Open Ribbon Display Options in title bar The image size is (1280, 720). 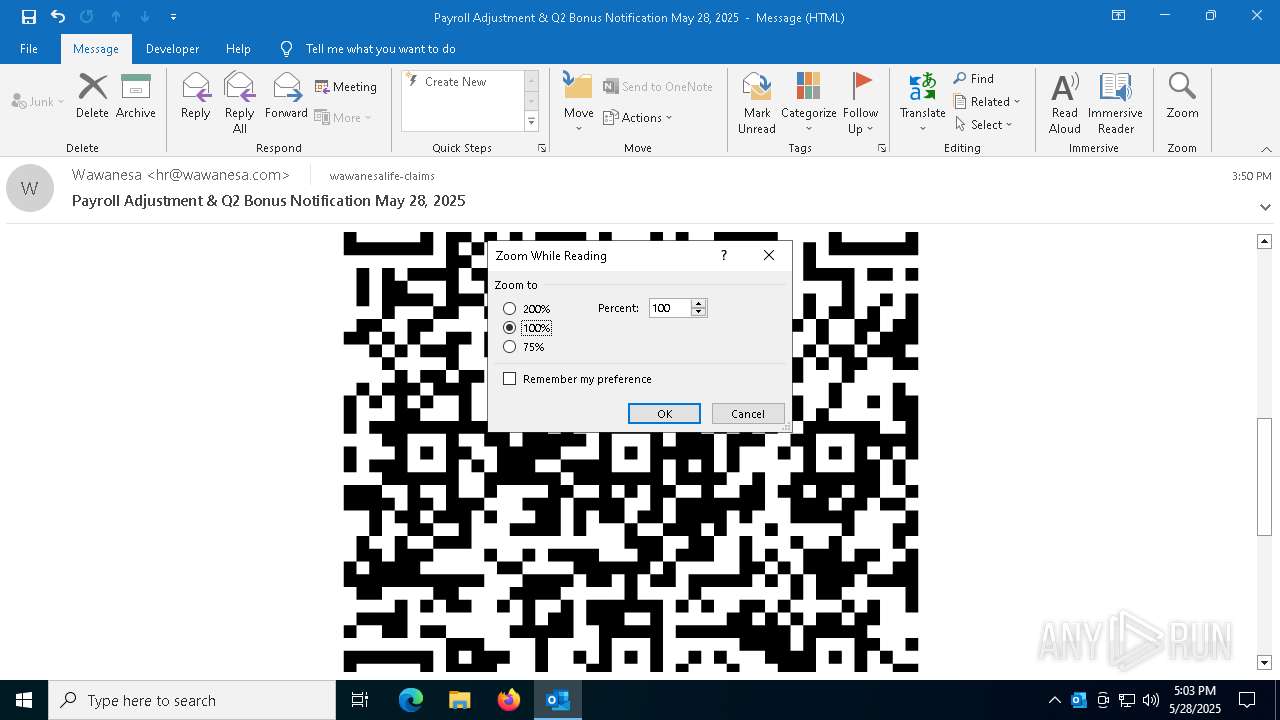1119,16
